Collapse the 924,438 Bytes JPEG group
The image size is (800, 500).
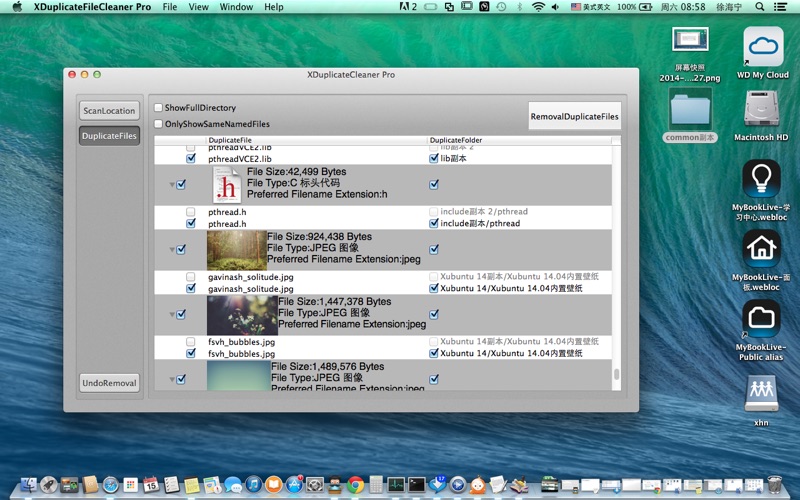(172, 250)
